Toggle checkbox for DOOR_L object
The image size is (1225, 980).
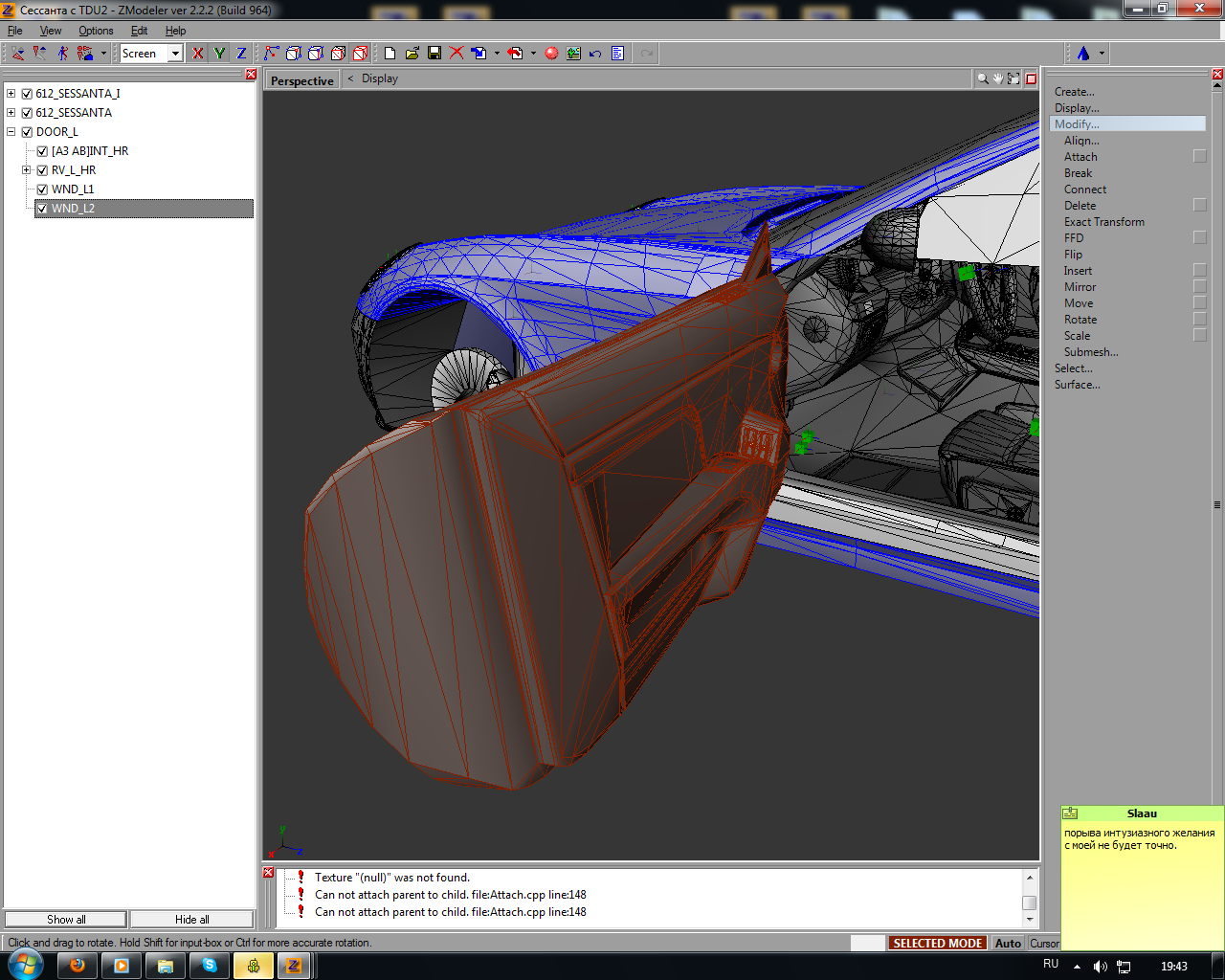point(27,132)
